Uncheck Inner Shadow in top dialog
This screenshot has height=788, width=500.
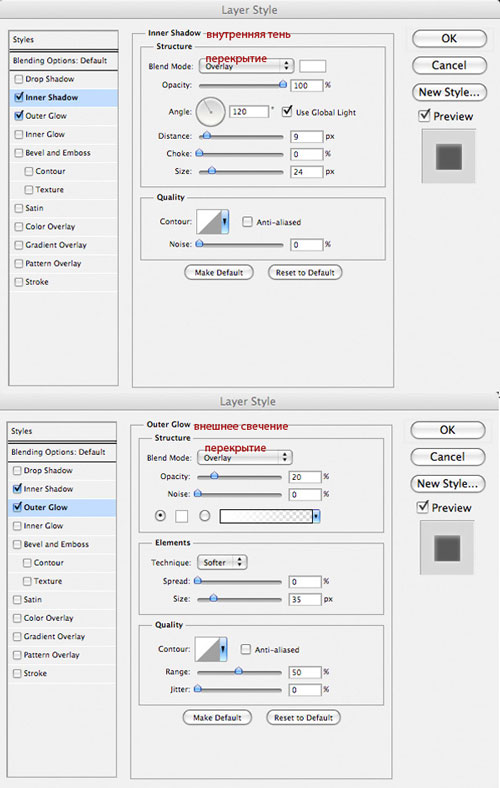click(x=19, y=97)
